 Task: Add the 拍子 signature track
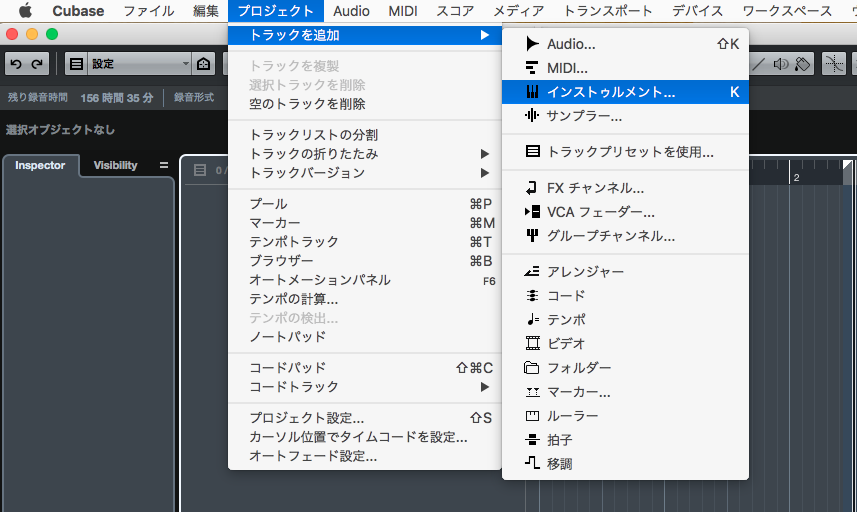[x=625, y=440]
